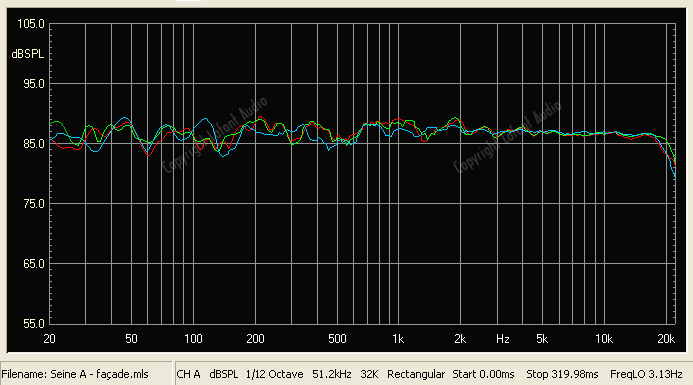Select the 51.2kHz sample rate field
This screenshot has height=385, width=693.
coord(331,374)
